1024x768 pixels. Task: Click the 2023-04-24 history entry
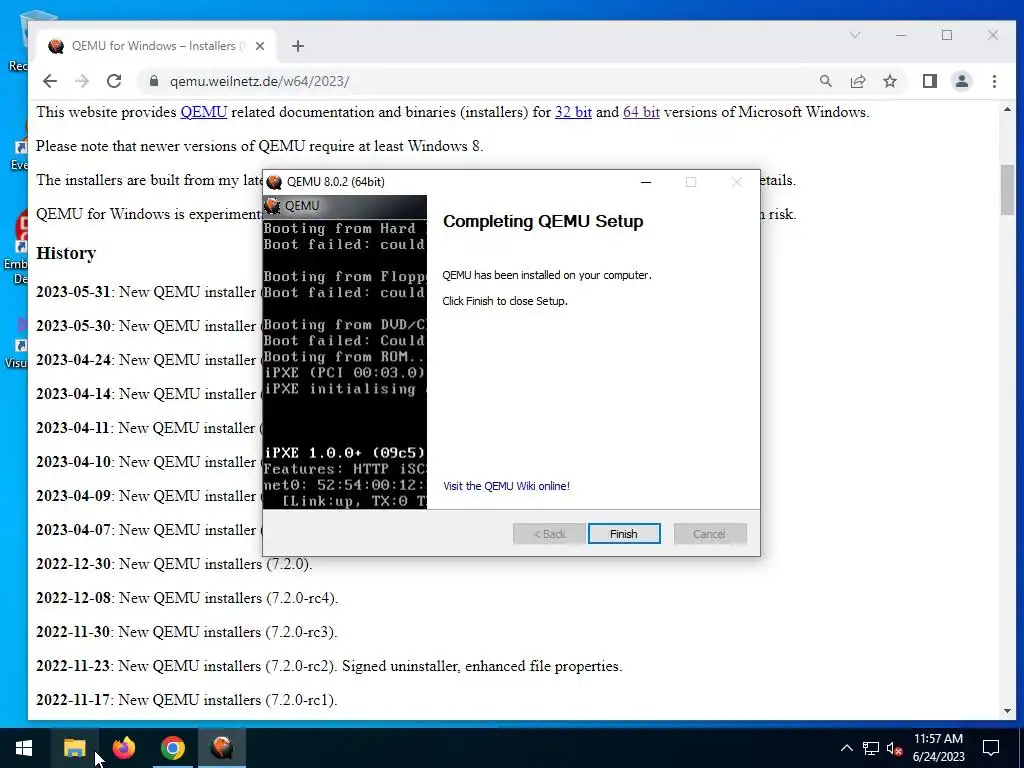click(x=148, y=360)
